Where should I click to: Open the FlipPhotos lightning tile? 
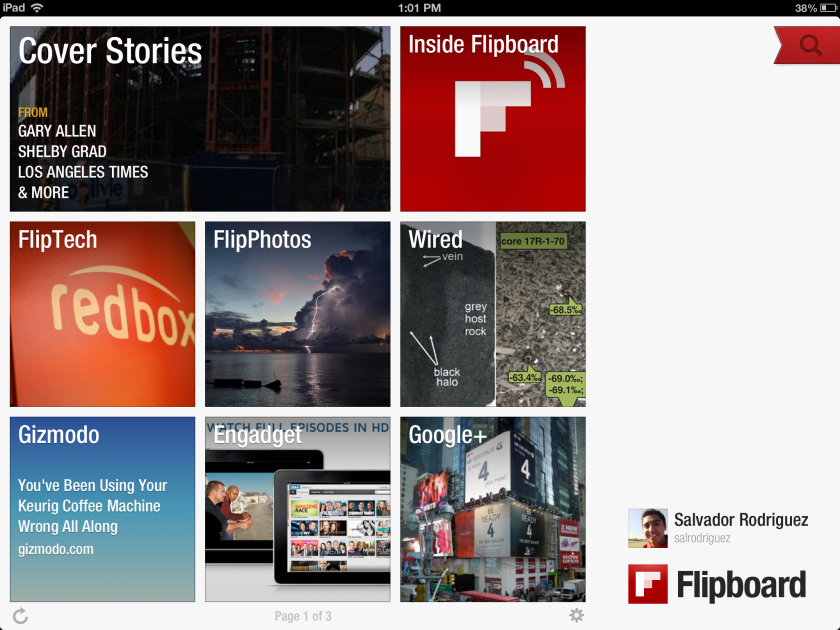tap(298, 314)
